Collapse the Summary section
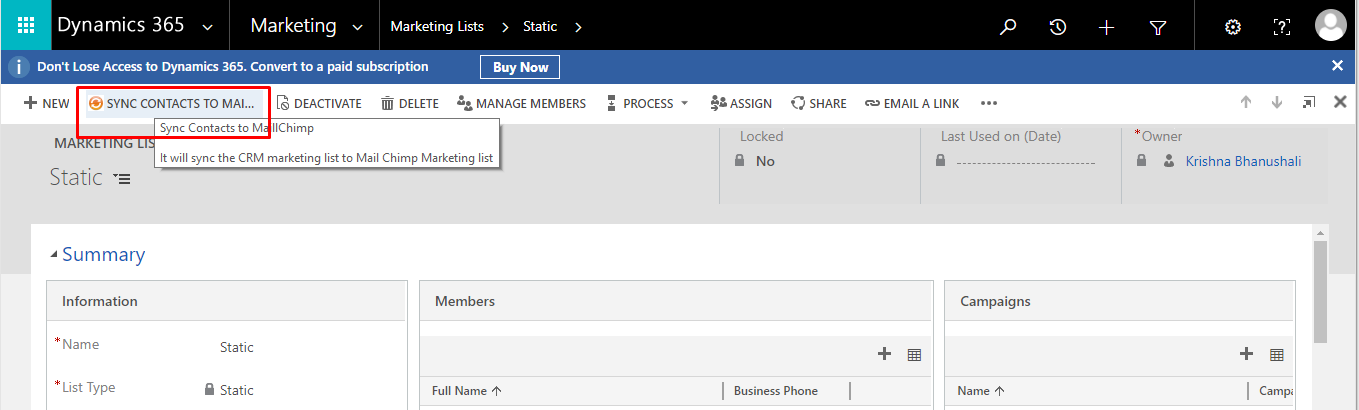 pyautogui.click(x=54, y=255)
